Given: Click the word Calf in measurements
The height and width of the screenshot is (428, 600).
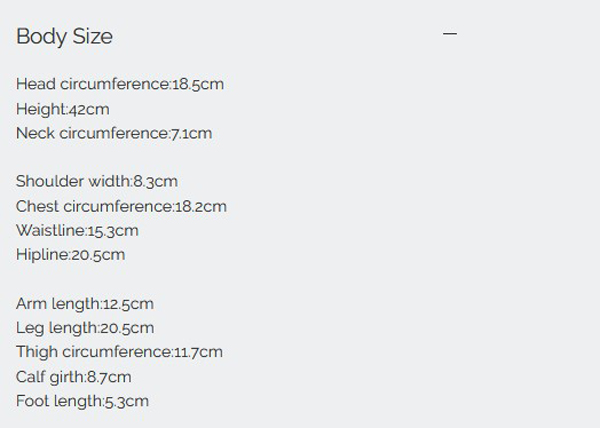Looking at the screenshot, I should (29, 377).
